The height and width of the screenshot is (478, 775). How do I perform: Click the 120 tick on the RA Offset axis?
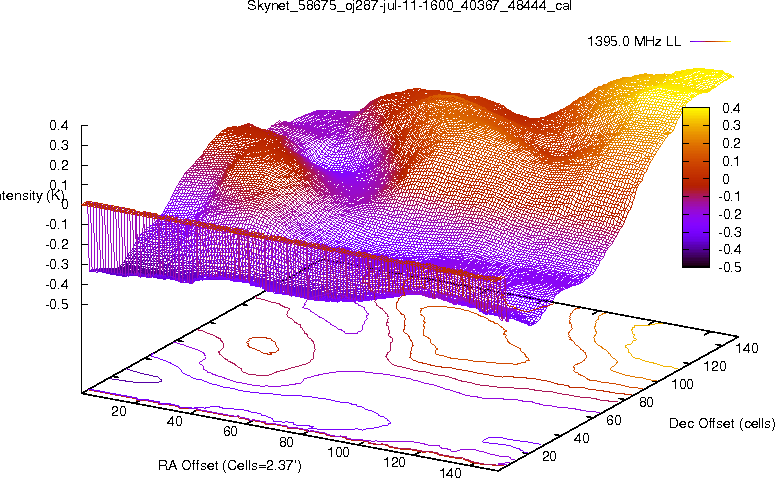(394, 462)
